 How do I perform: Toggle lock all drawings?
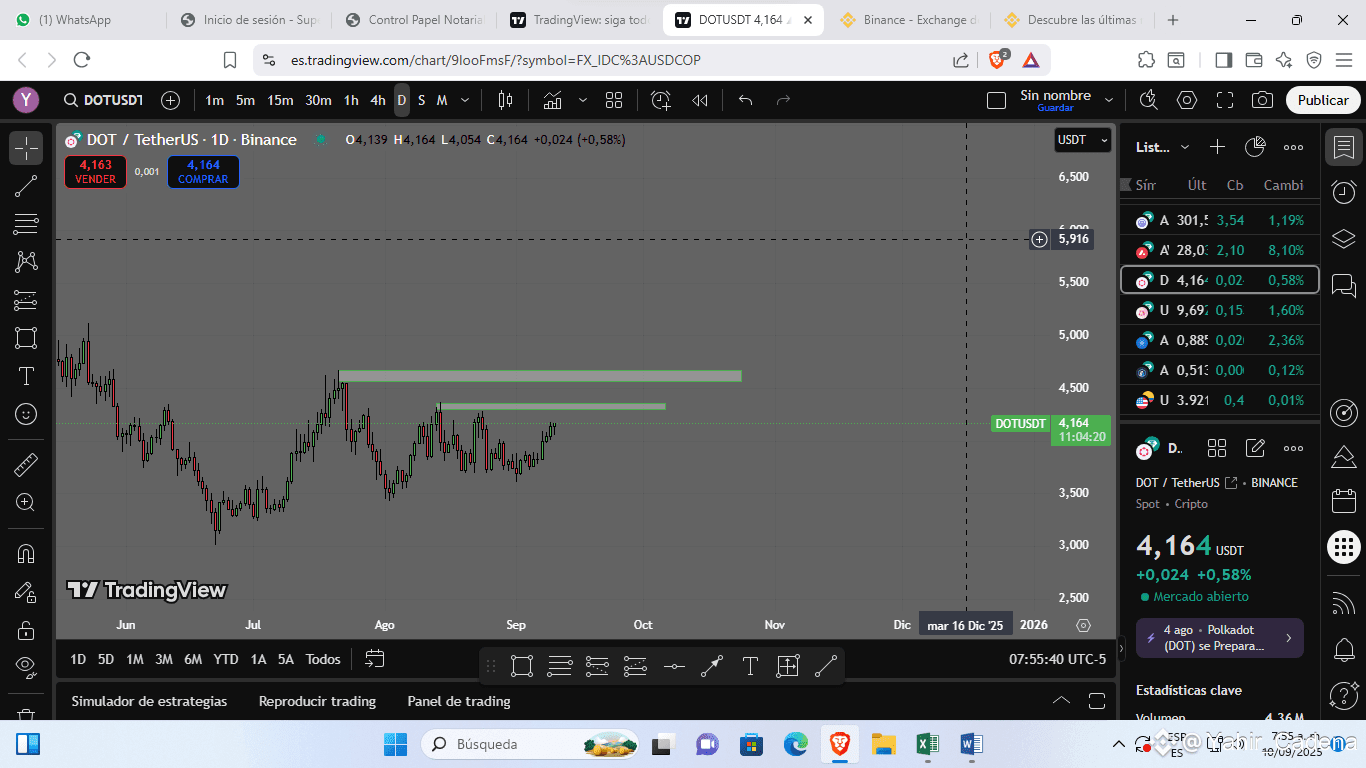click(x=26, y=630)
